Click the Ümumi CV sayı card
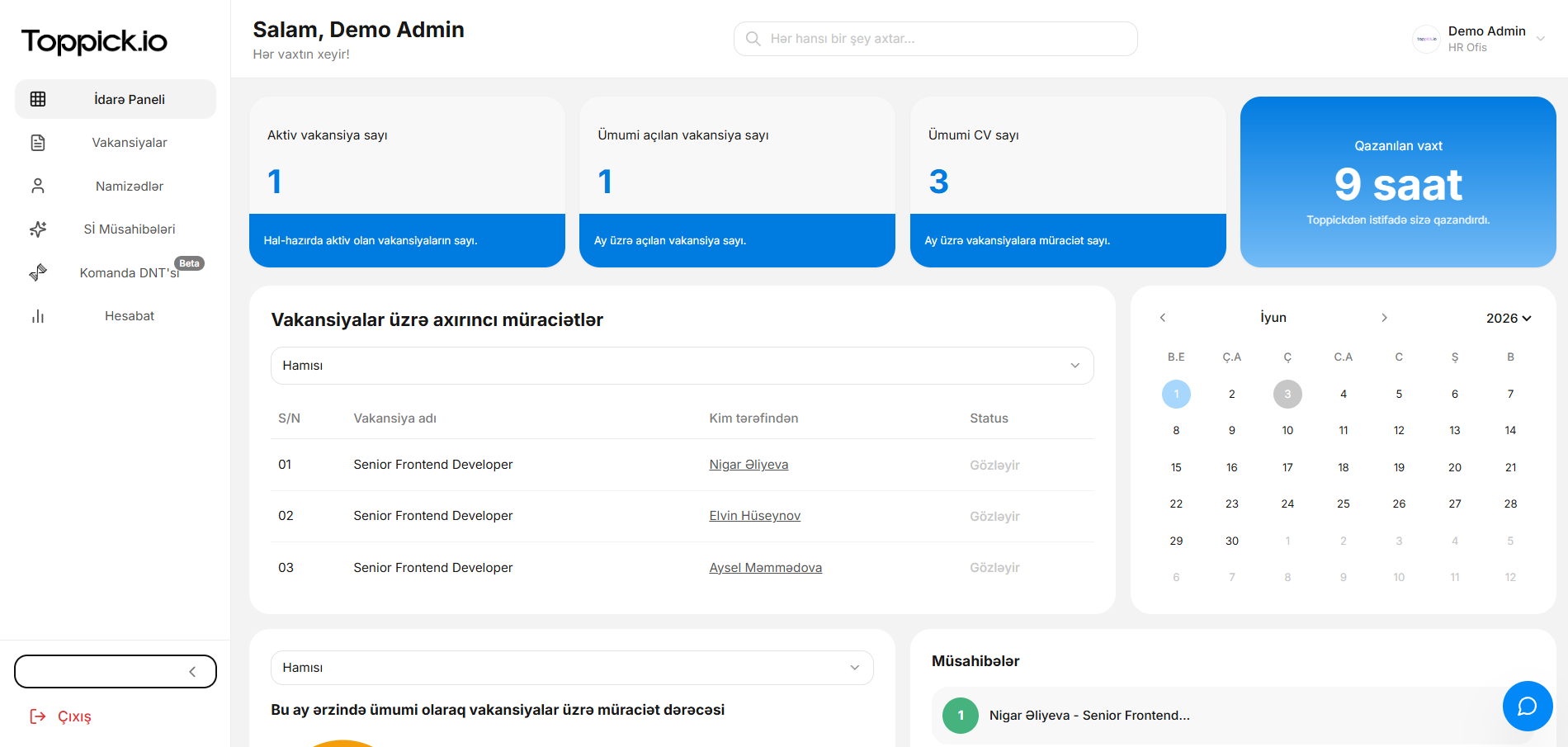Image resolution: width=1568 pixels, height=747 pixels. [1068, 182]
